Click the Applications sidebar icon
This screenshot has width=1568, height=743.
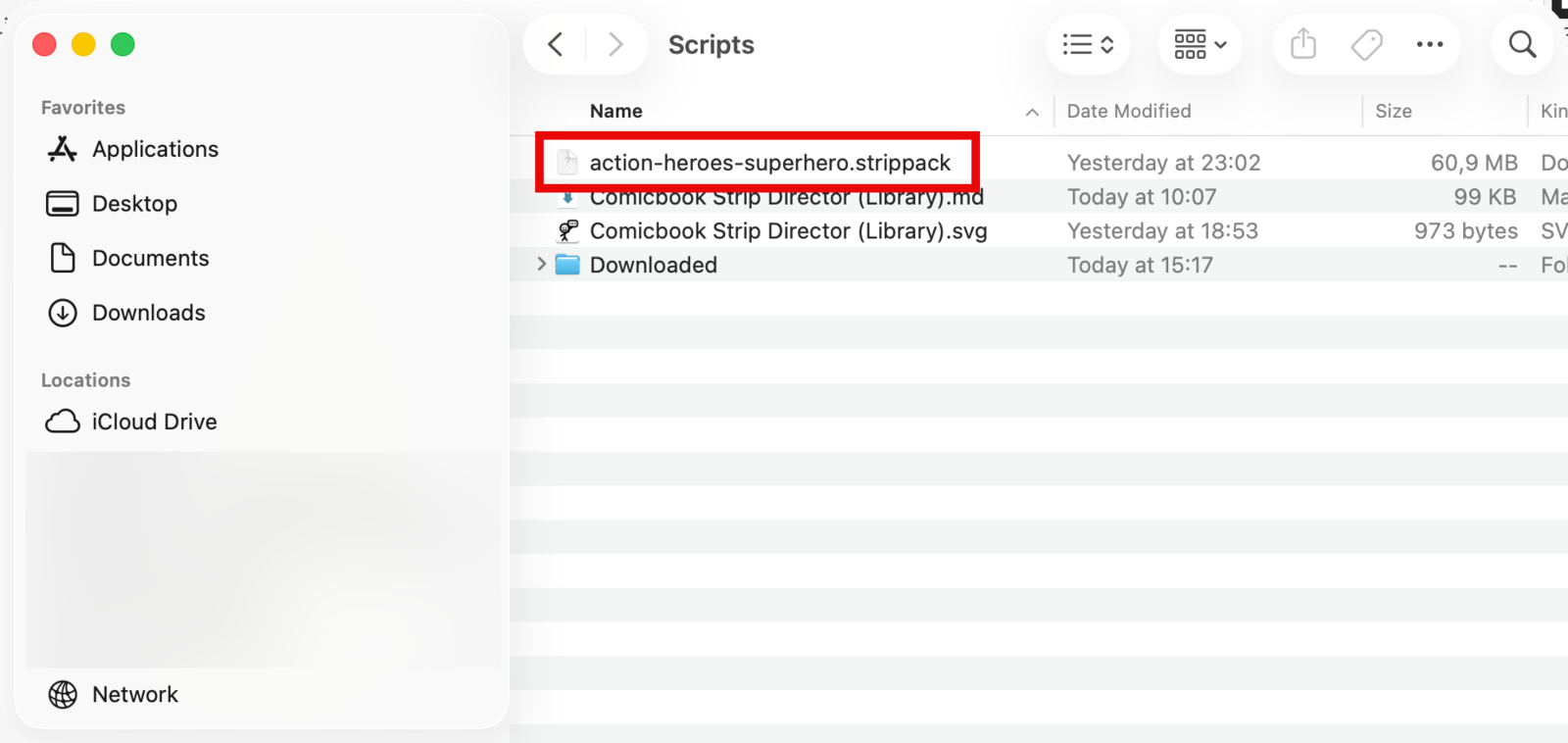click(x=63, y=149)
